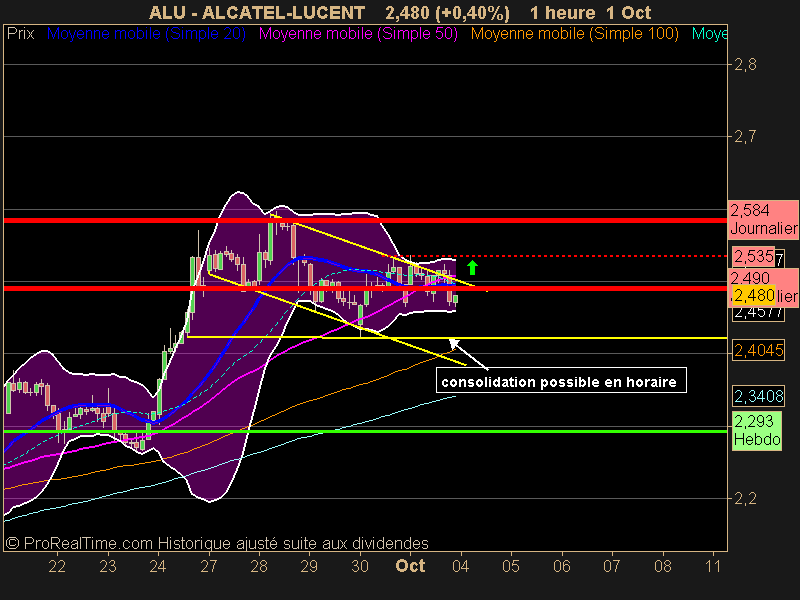Click the green up arrow marker

[472, 267]
